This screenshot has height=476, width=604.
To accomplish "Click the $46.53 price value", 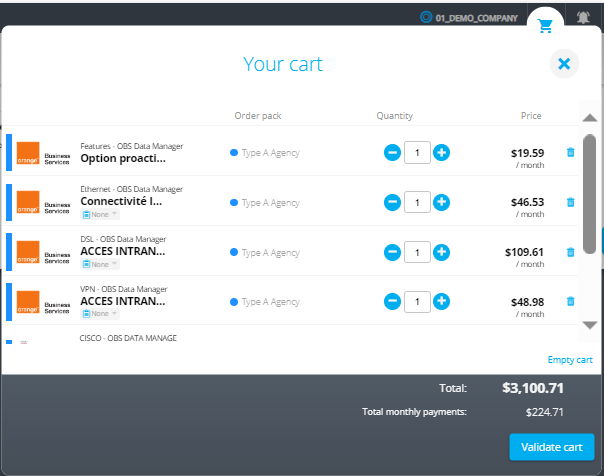I will [x=527, y=202].
